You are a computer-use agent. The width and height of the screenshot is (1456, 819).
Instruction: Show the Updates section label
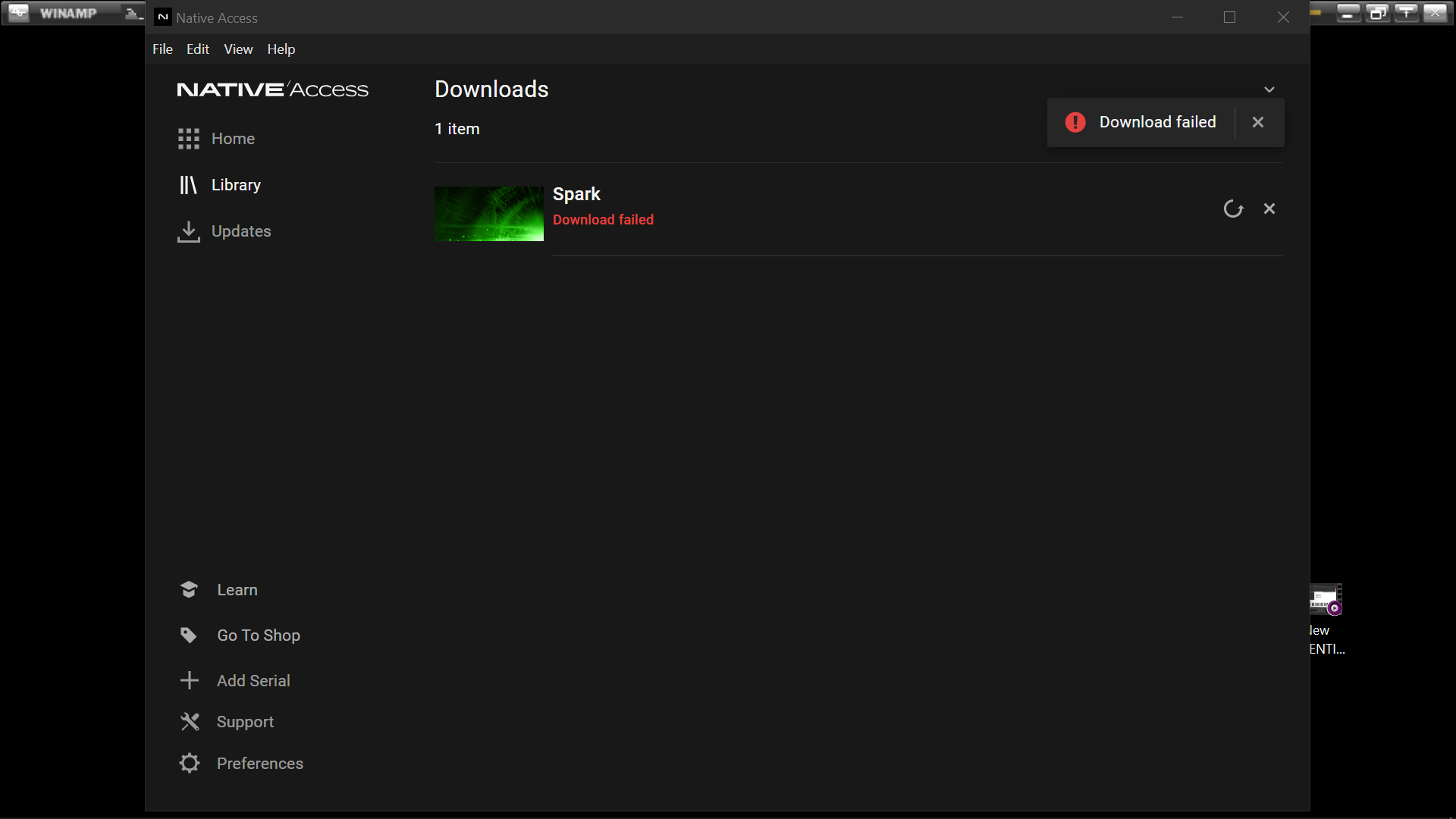[x=241, y=231]
